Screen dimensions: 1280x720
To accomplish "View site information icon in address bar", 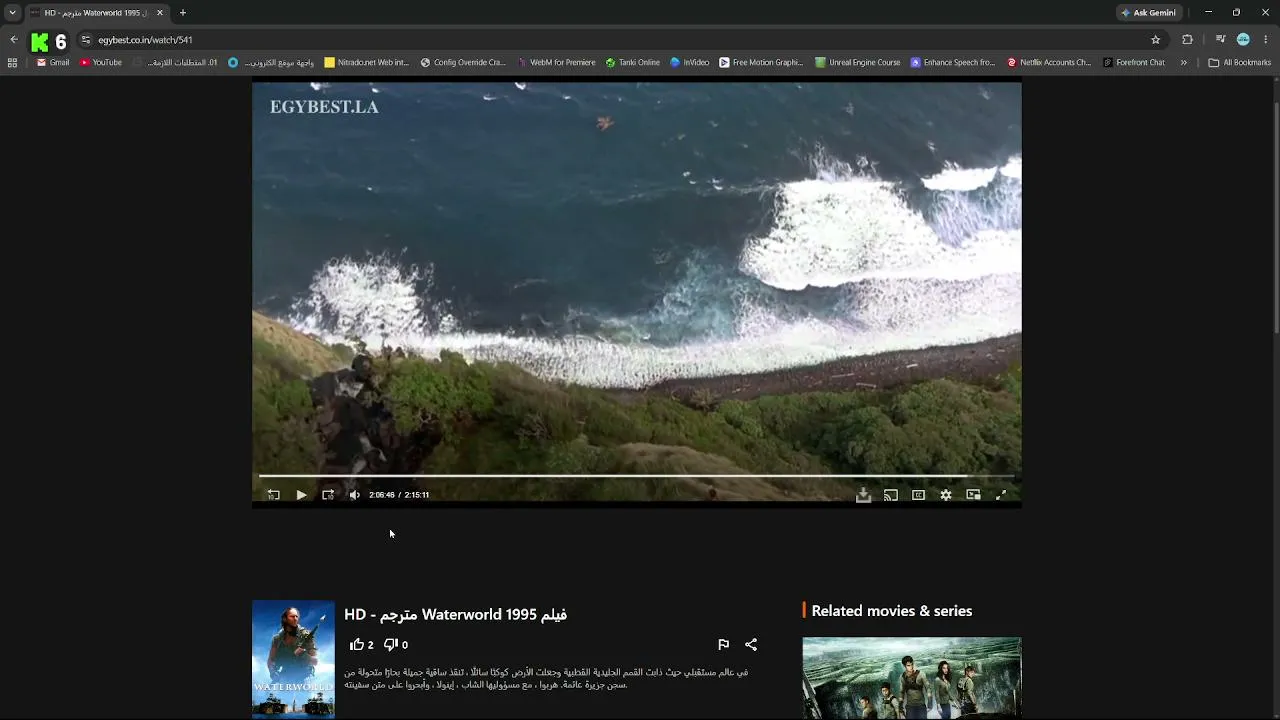I will (86, 40).
